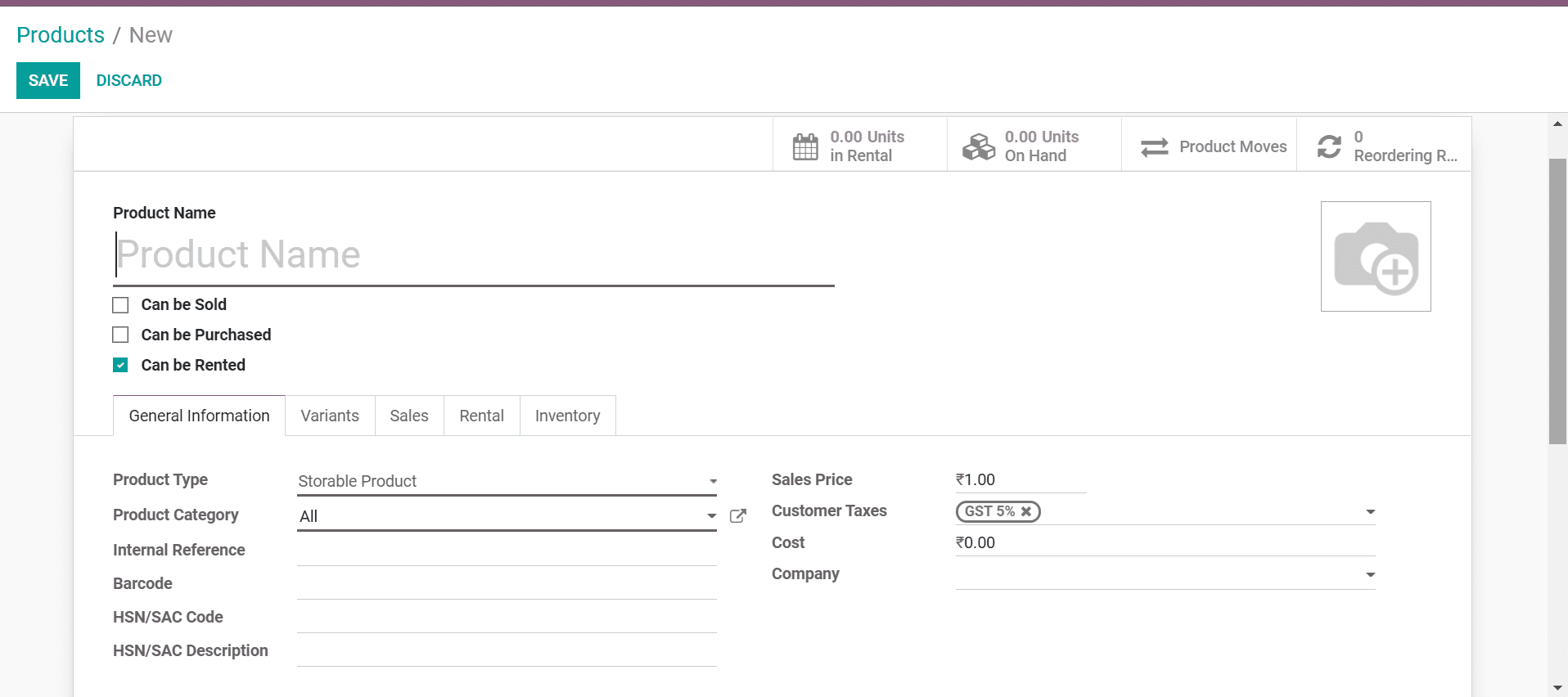Click the refresh icon for Reordering Rules
Screen dimensions: 1568x697
[x=1329, y=146]
